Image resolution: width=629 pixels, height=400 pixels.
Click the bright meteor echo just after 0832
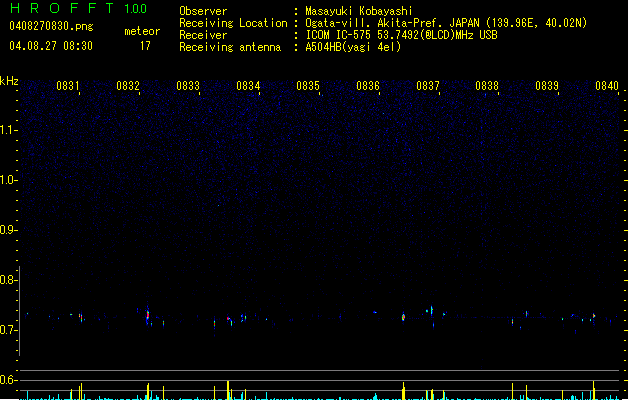coord(148,315)
